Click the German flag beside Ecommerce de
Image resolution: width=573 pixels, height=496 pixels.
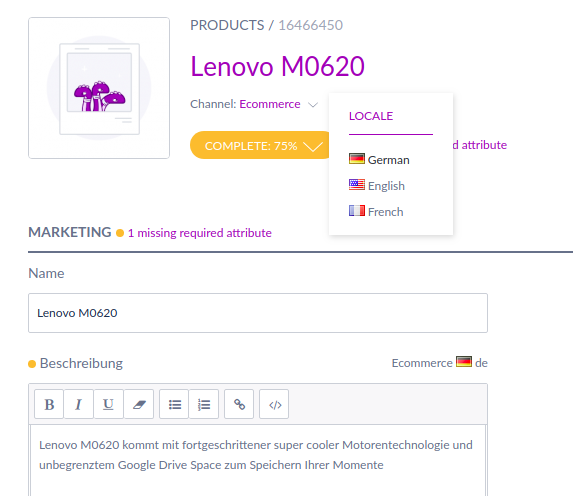(464, 361)
